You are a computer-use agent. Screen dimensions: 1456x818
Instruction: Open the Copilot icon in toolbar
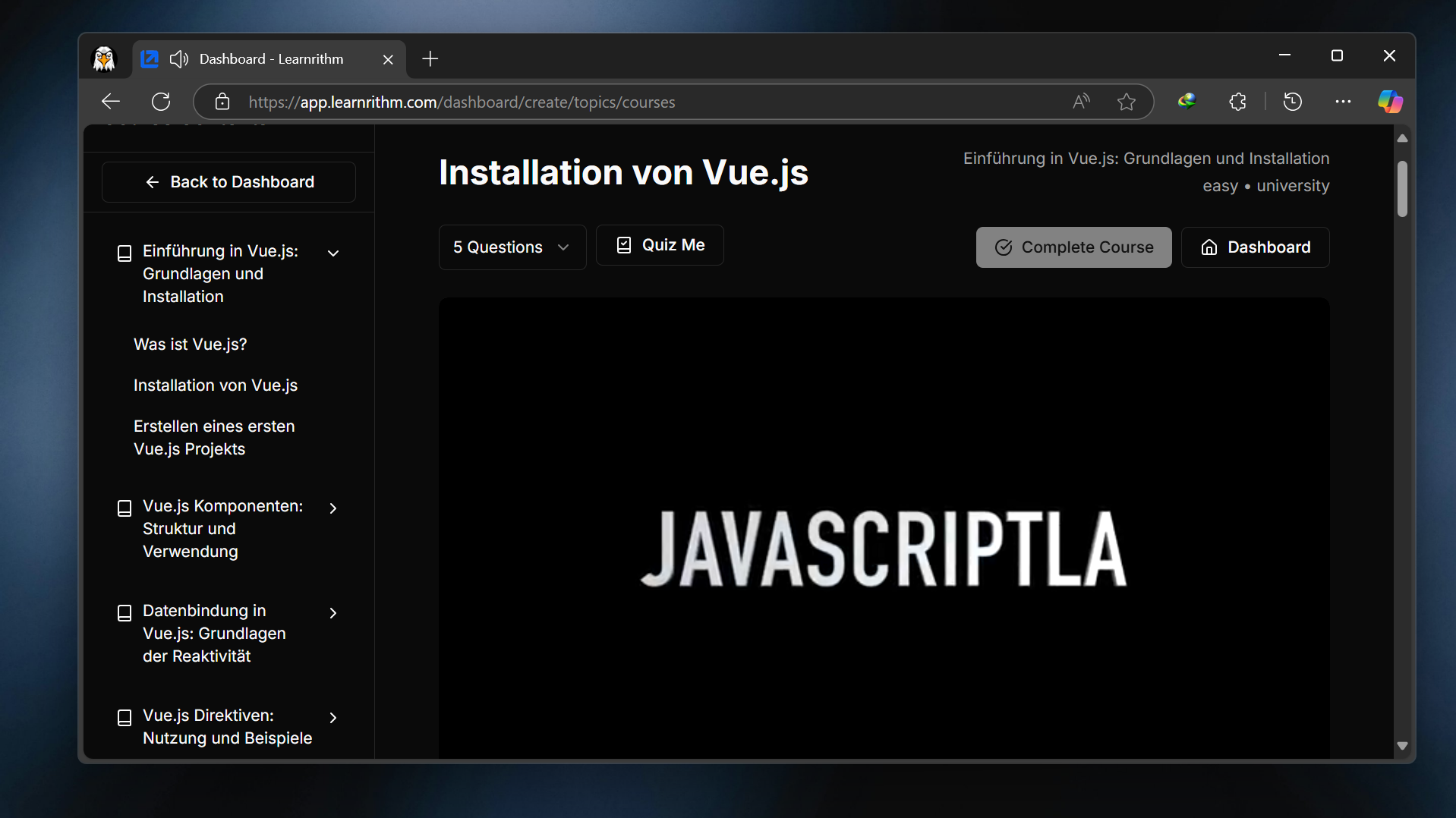pyautogui.click(x=1390, y=102)
